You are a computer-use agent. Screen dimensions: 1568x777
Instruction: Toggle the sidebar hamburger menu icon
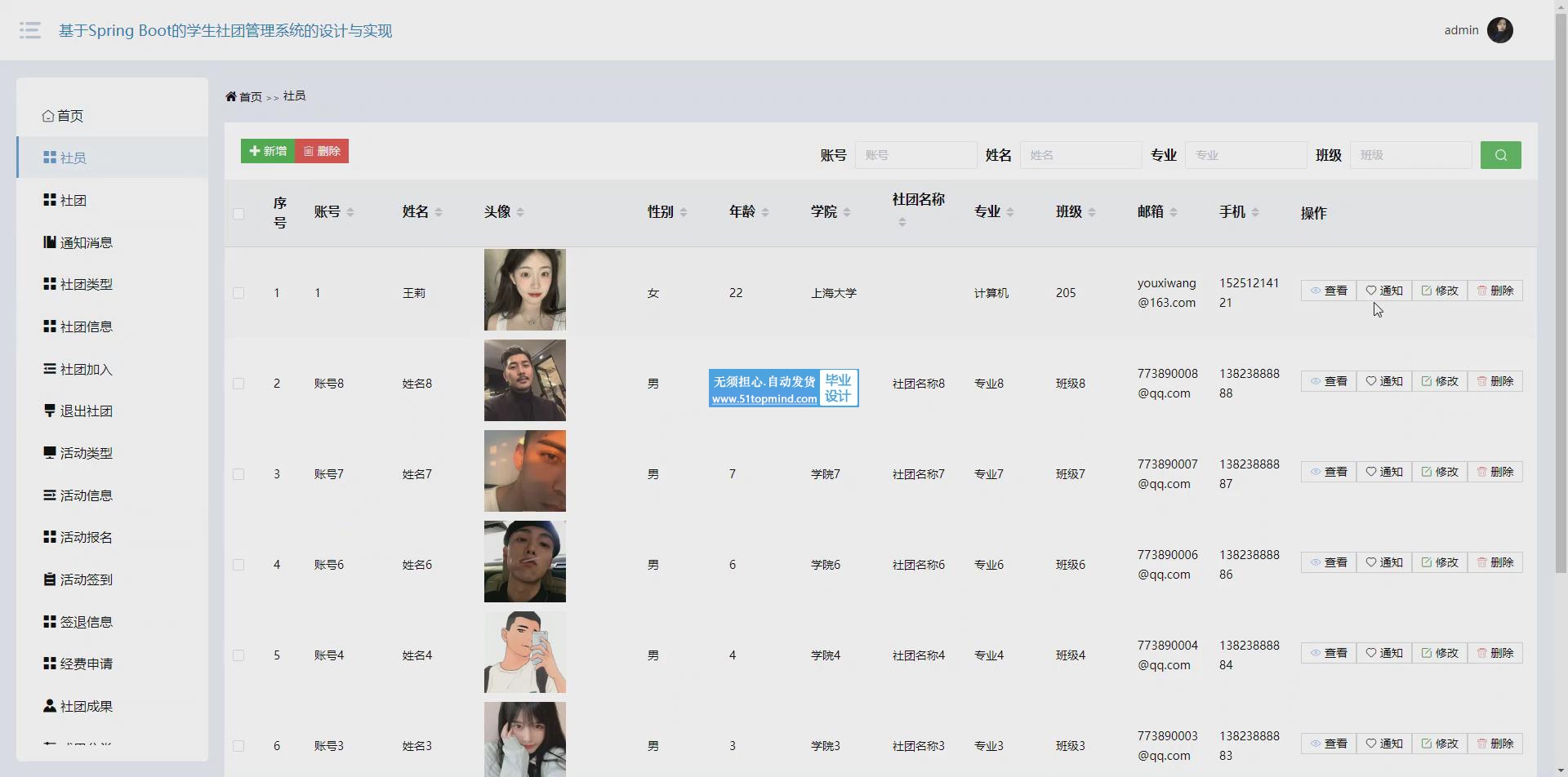pyautogui.click(x=30, y=31)
